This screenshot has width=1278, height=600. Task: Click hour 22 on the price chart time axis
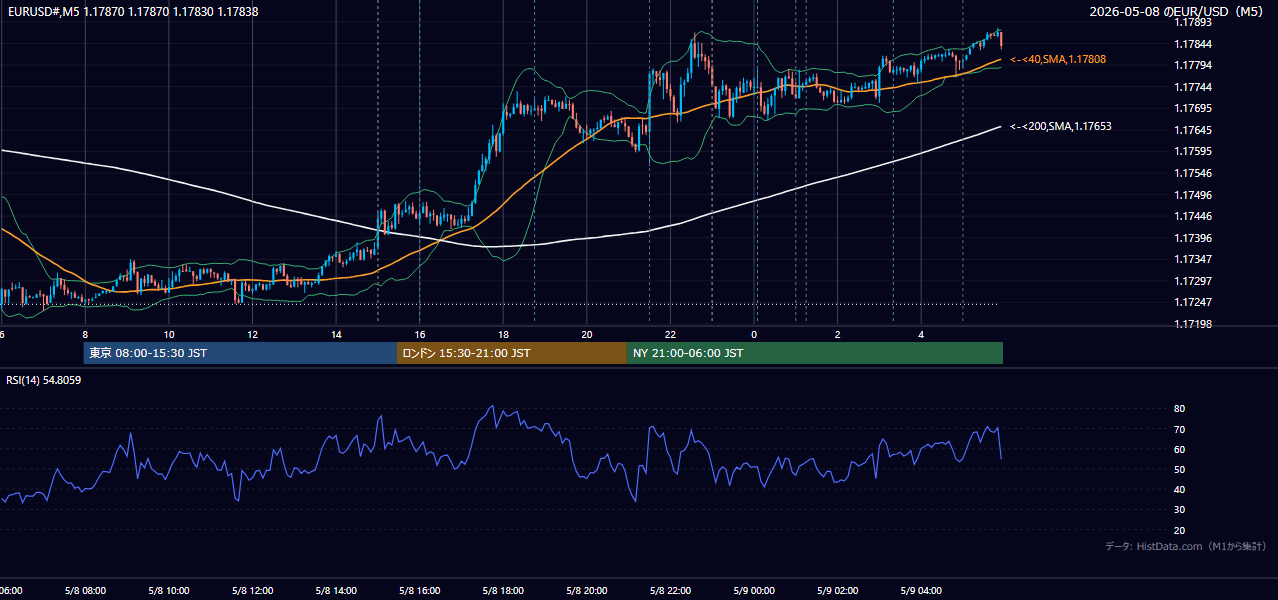tap(670, 334)
